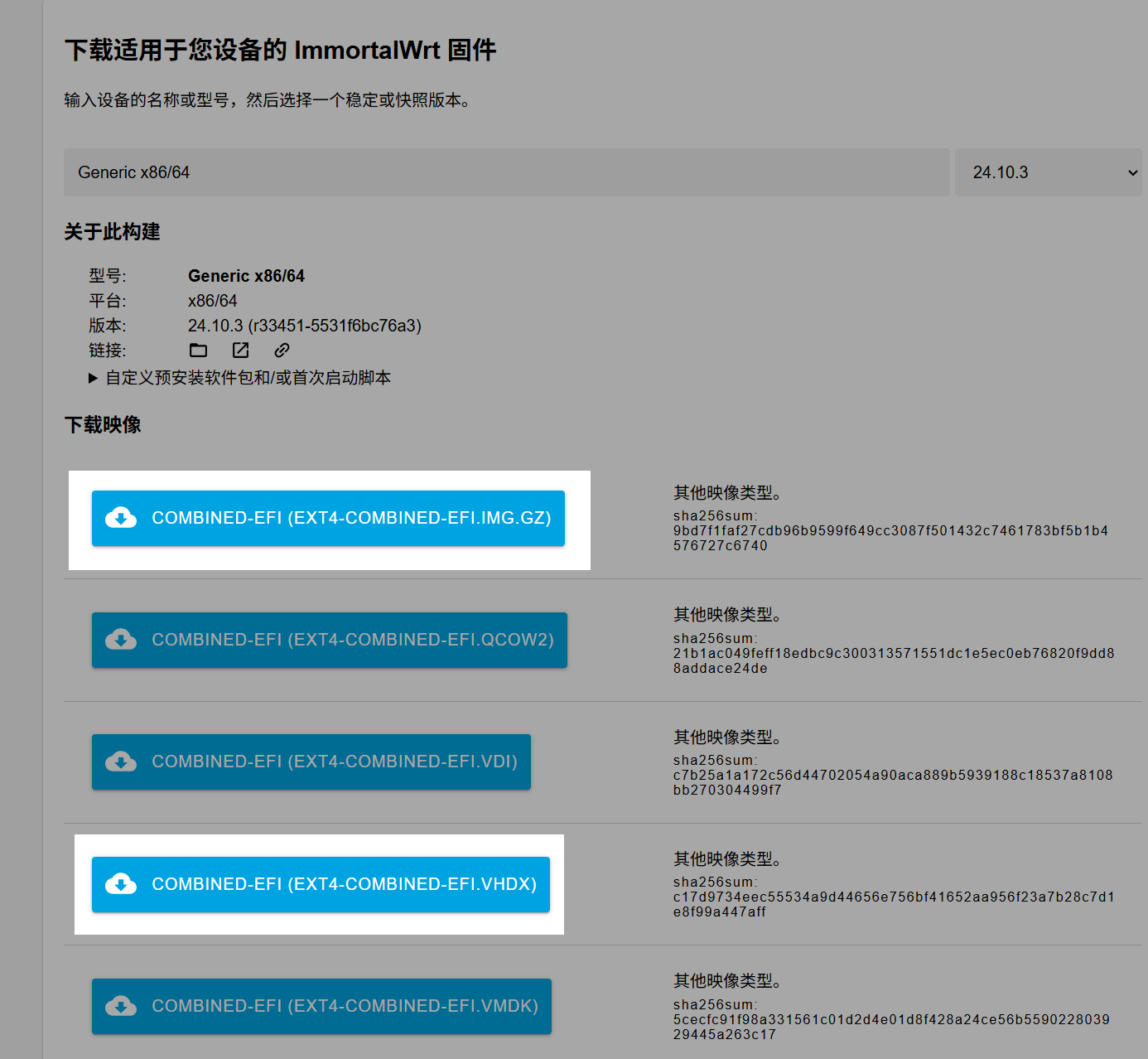Click the sha256sum hash starting with 9bd7f1
Image resolution: width=1148 pixels, height=1059 pixels.
tap(890, 538)
